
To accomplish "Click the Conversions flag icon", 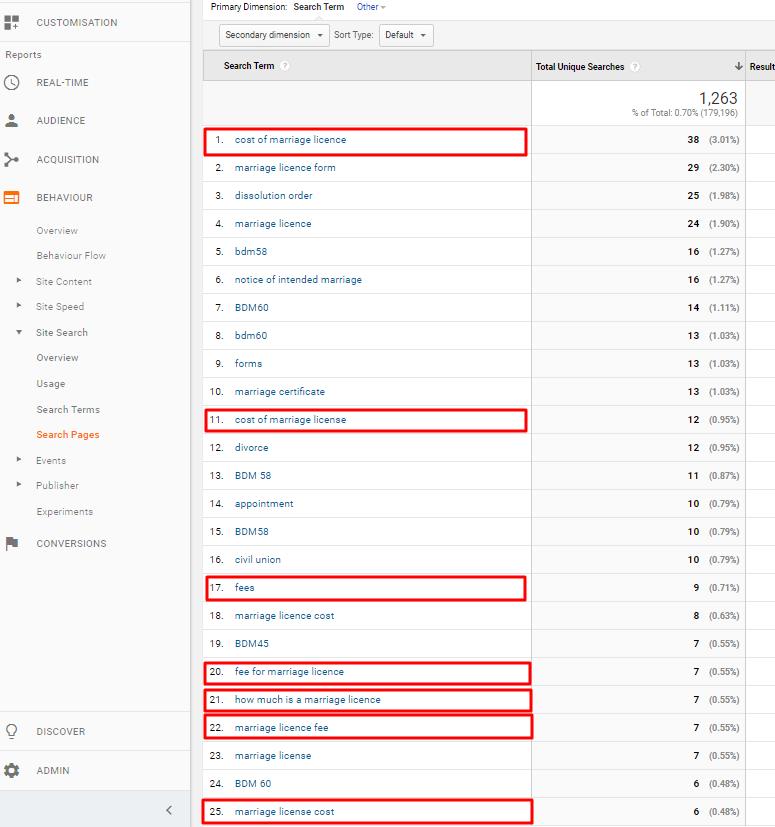I will [12, 543].
